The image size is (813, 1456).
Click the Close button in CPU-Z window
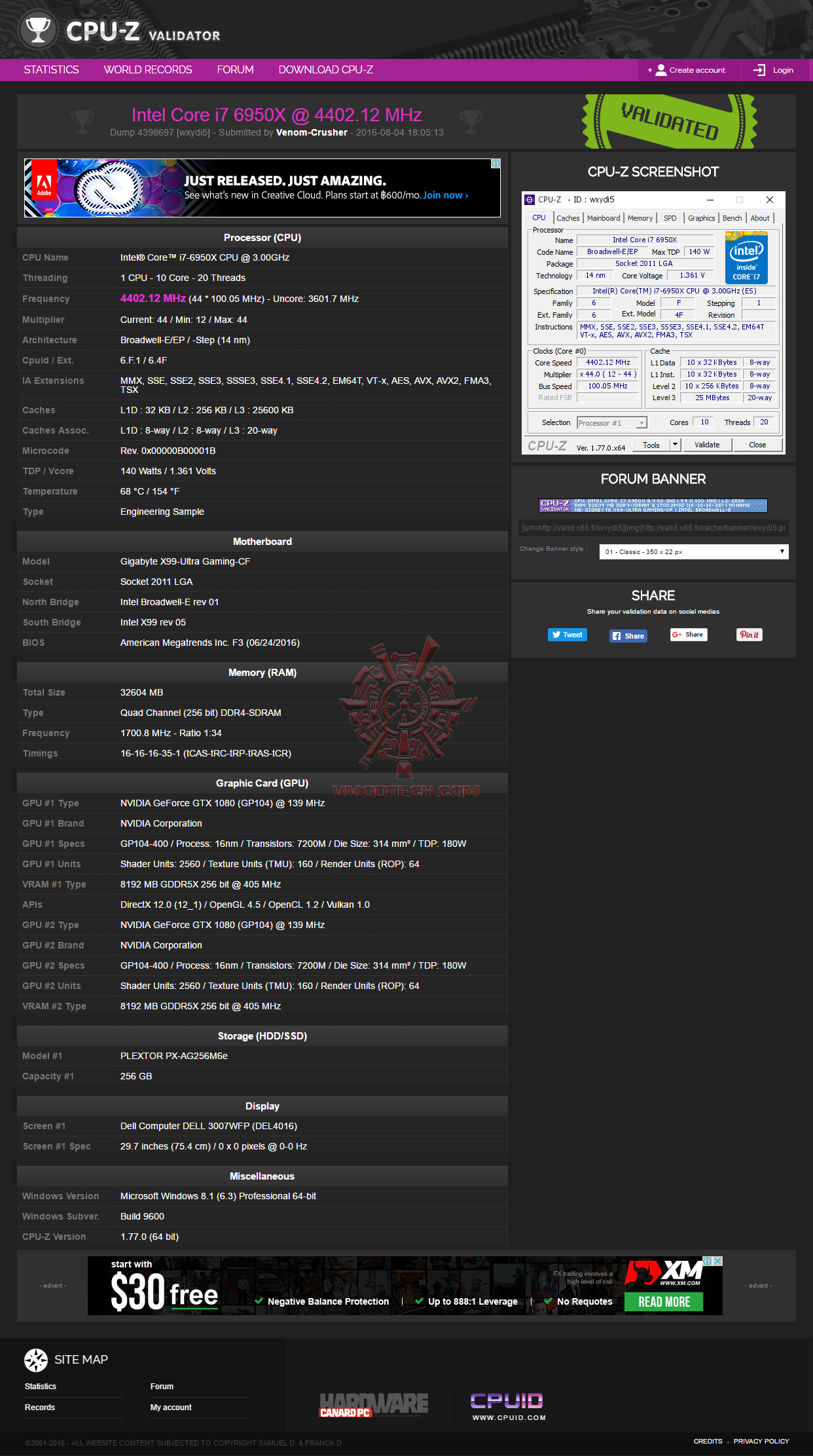pyautogui.click(x=757, y=445)
